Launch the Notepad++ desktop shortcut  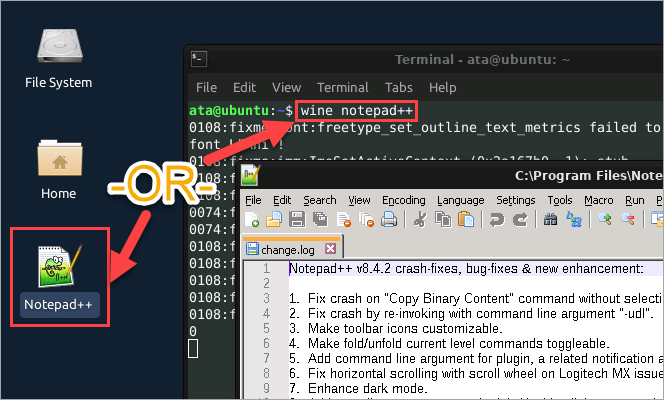click(59, 267)
